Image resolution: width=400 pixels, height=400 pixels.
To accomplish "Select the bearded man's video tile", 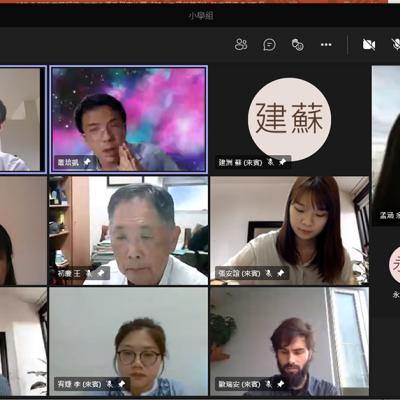I will pos(289,341).
